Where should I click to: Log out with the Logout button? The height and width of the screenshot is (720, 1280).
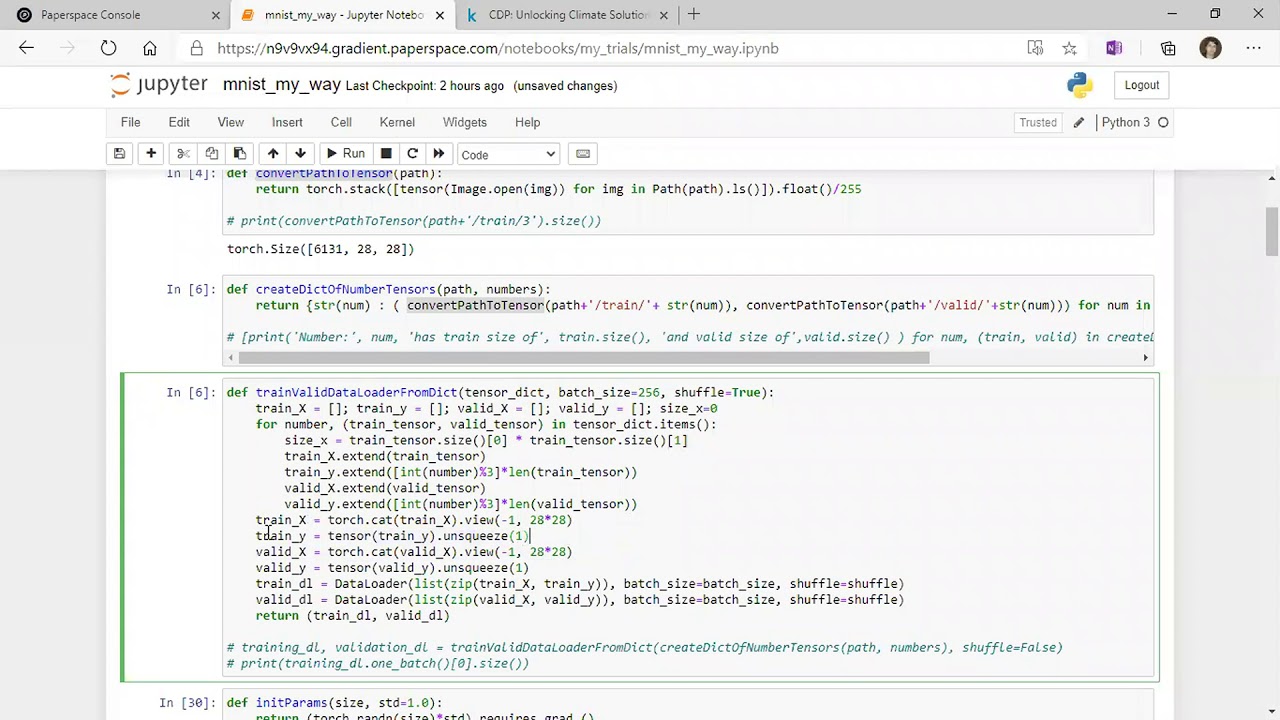pyautogui.click(x=1141, y=85)
